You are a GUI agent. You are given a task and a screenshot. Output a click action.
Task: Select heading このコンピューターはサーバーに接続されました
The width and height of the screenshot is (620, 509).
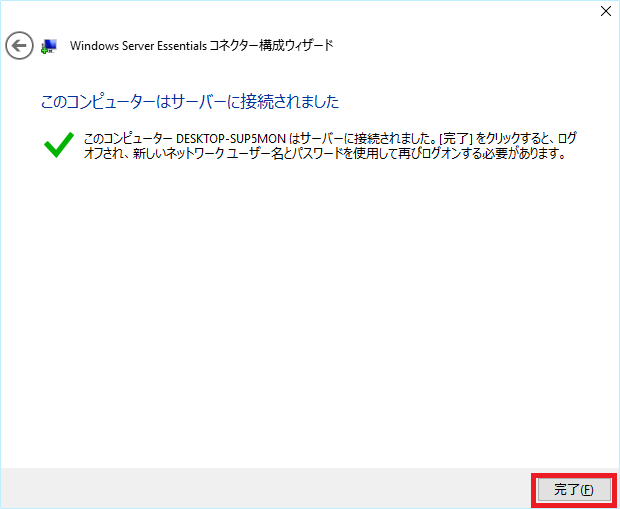coord(190,102)
